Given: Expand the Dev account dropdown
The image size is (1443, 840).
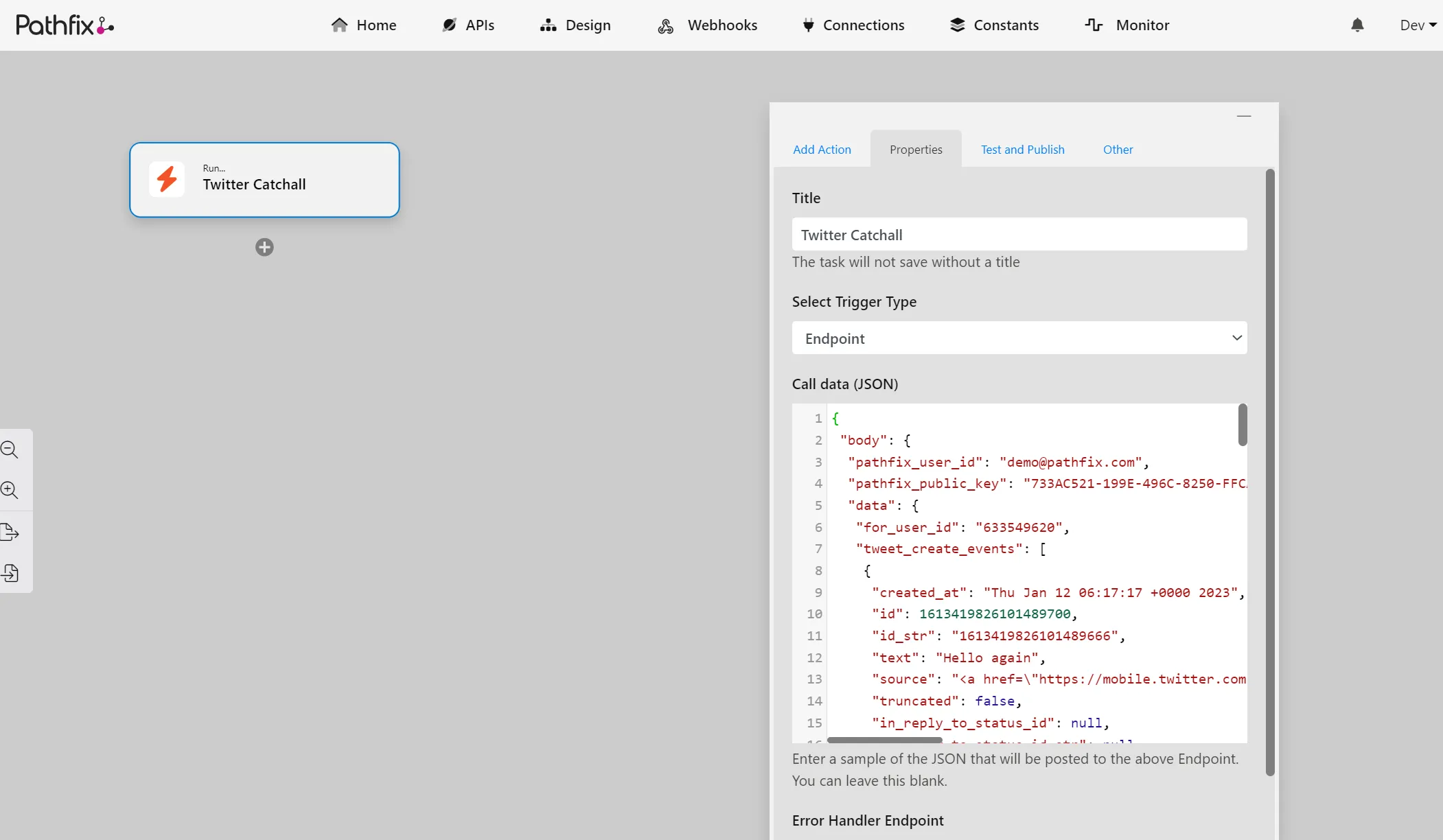Looking at the screenshot, I should [1418, 25].
